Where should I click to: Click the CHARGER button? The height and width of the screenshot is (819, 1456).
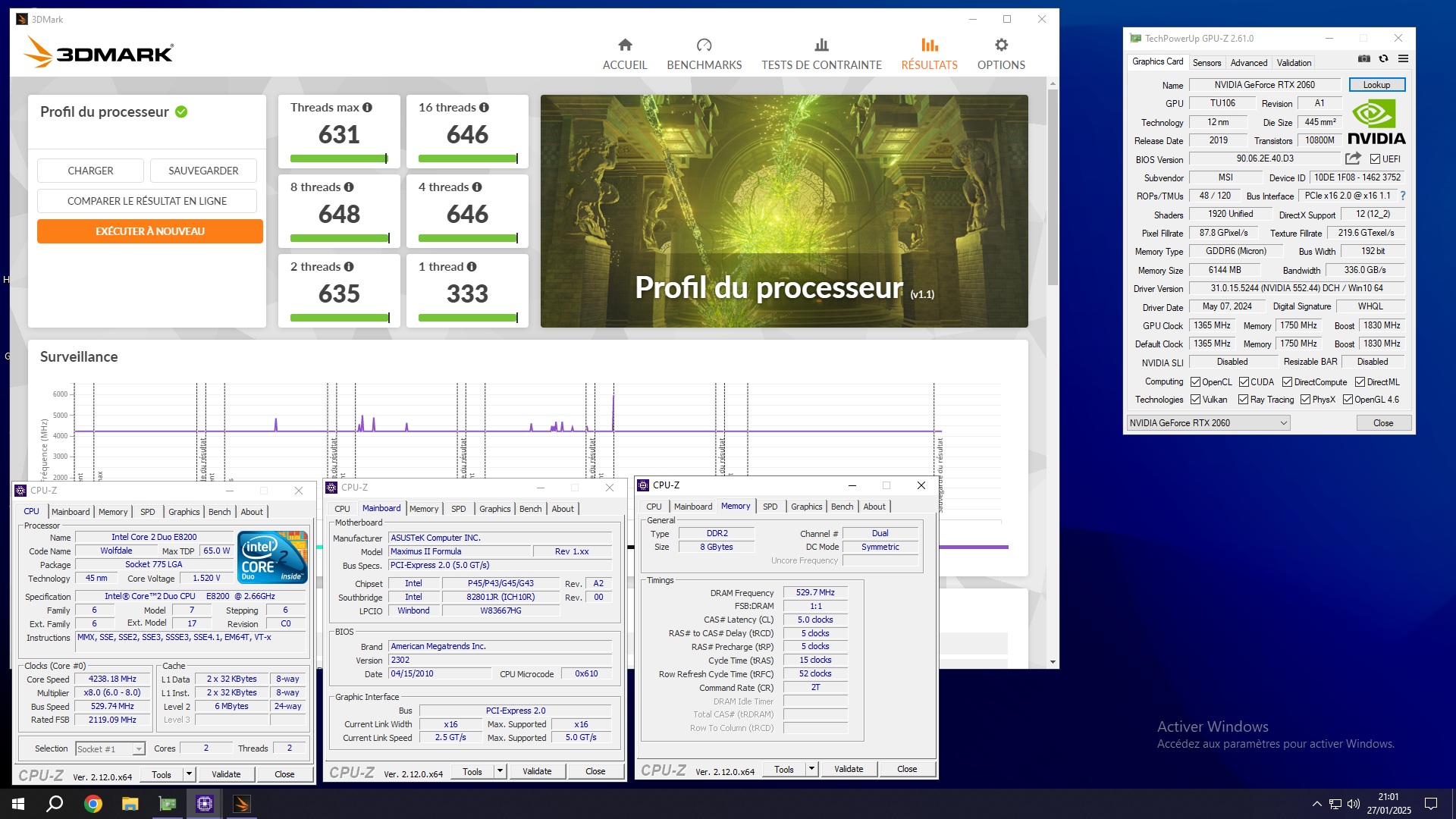point(90,171)
